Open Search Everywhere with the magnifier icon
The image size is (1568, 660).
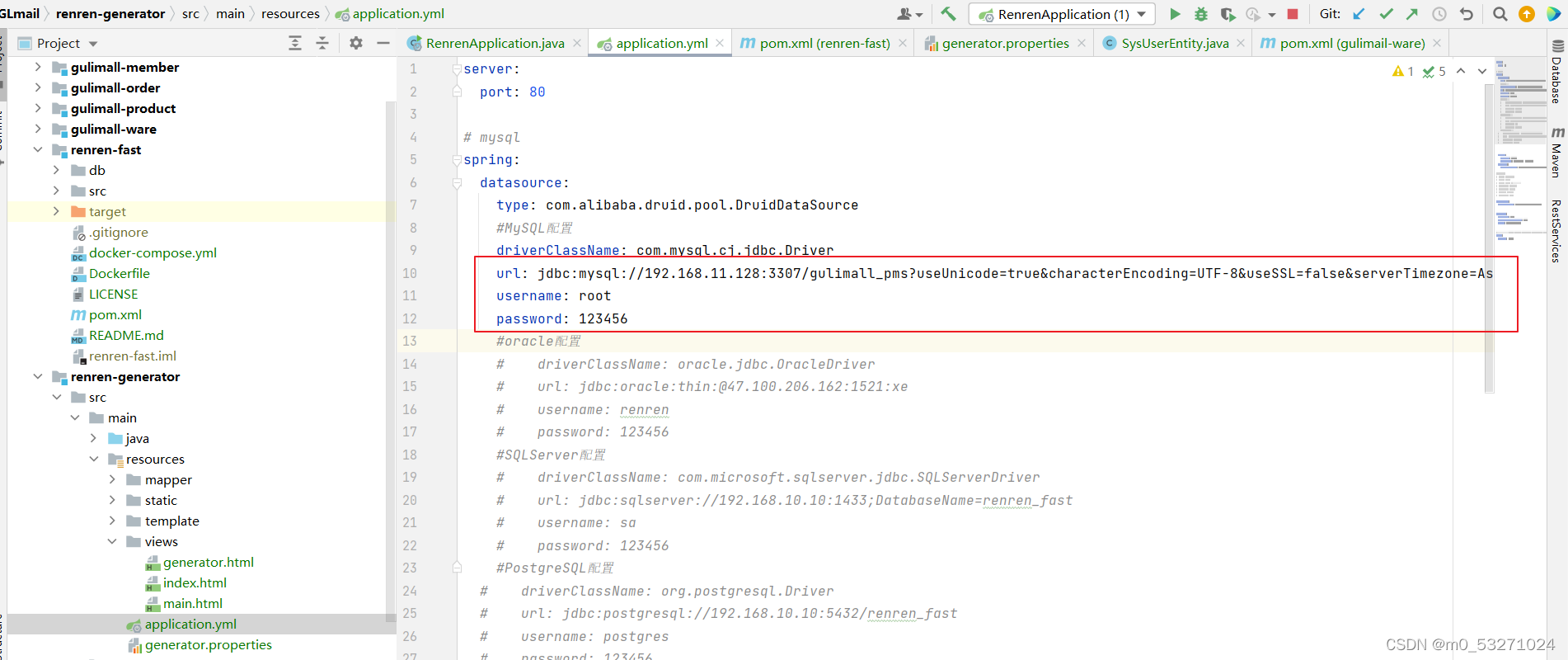[x=1500, y=14]
